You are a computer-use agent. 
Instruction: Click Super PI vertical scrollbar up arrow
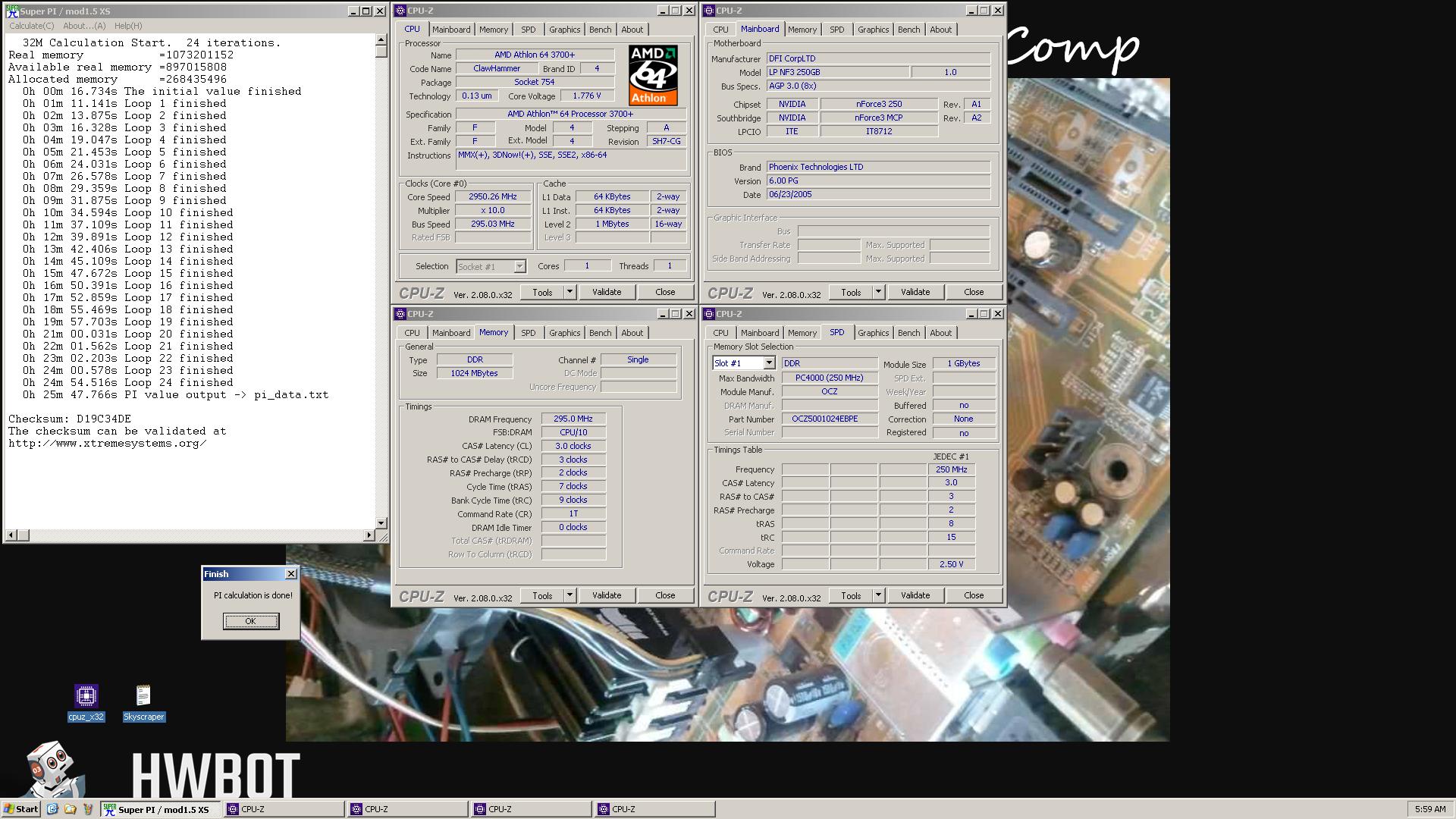(381, 39)
